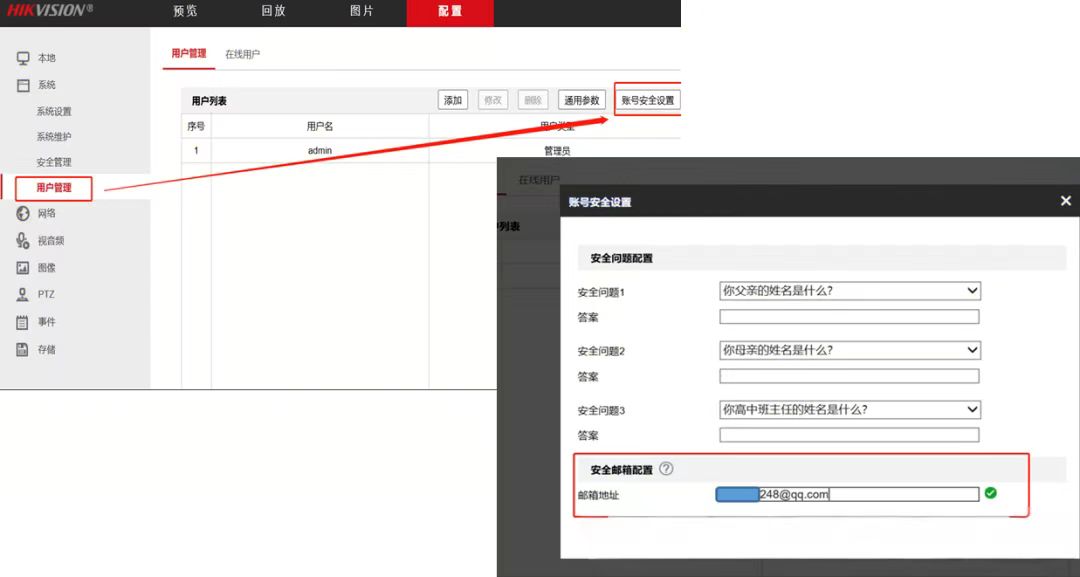Click the 序号 column header
This screenshot has height=577, width=1080.
[196, 126]
